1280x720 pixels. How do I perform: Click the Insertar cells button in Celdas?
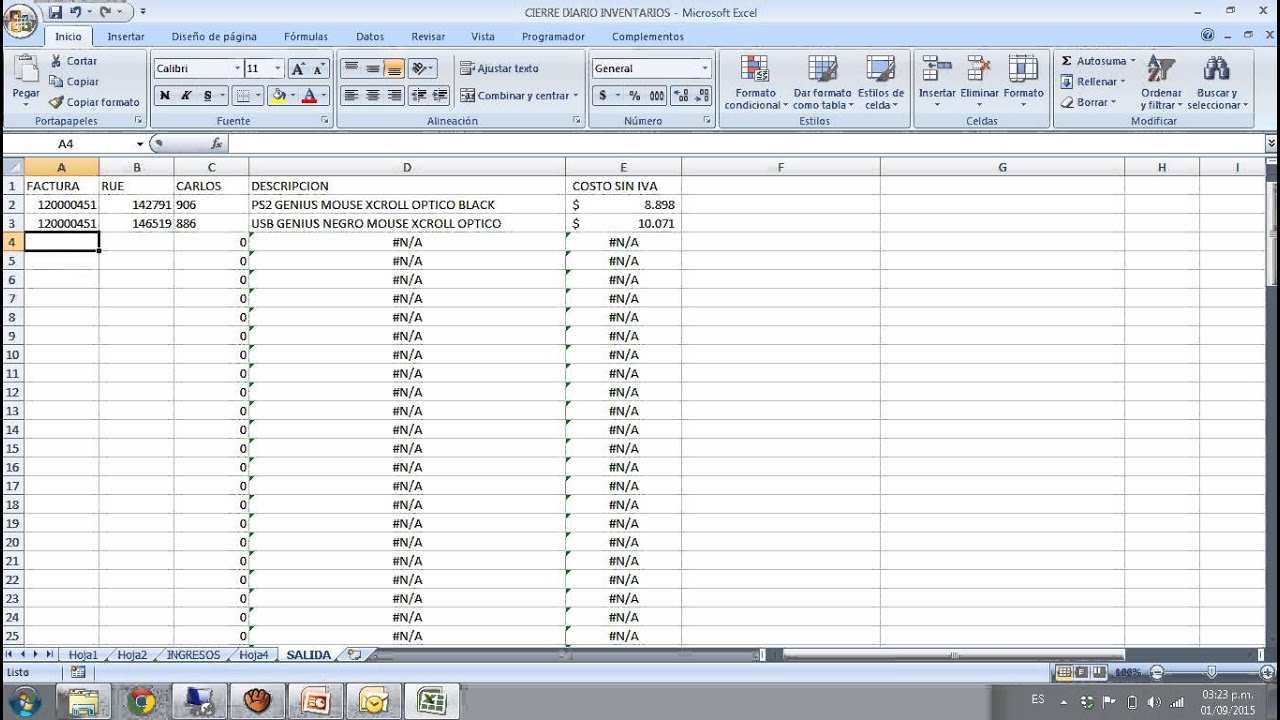[937, 82]
